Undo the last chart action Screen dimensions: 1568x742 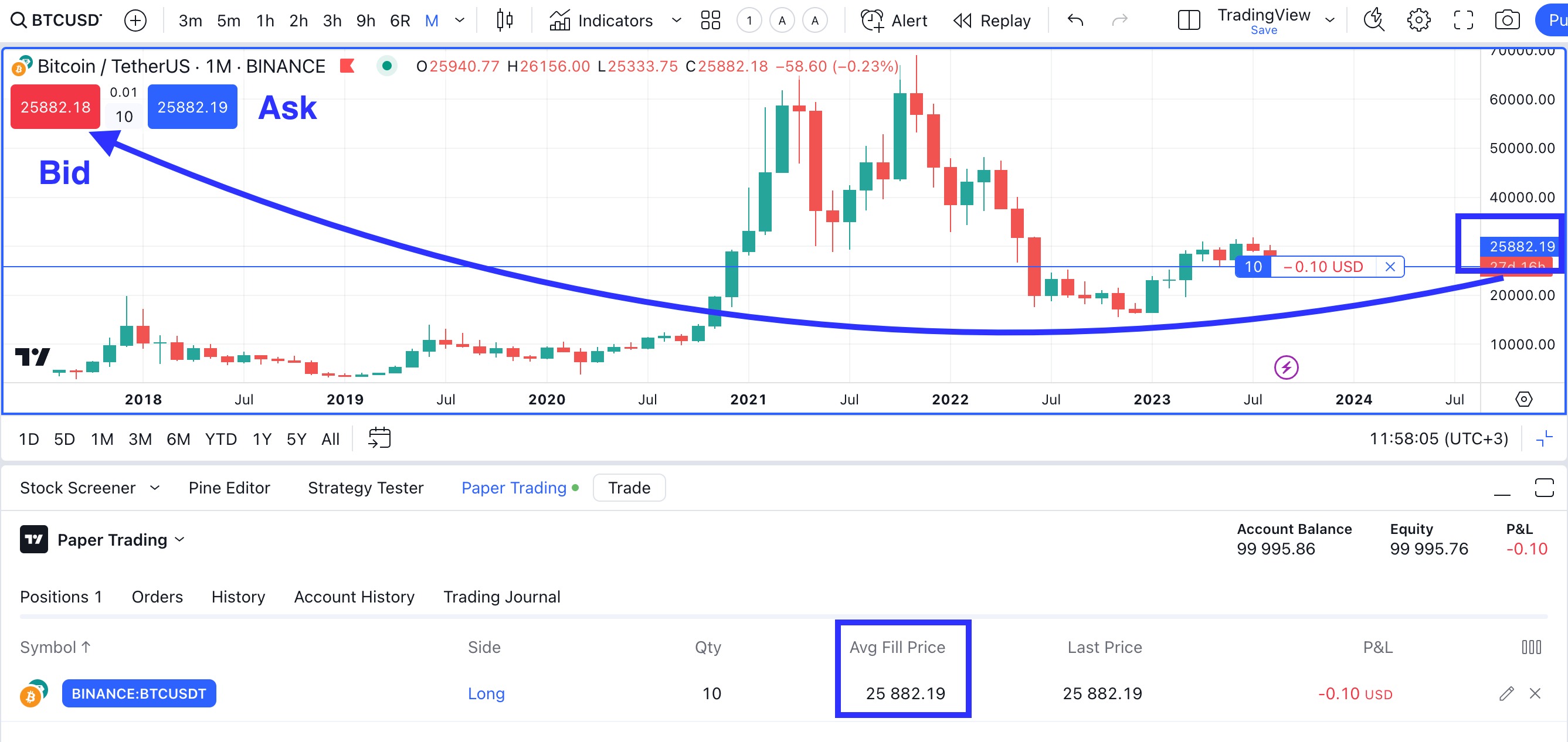pos(1075,21)
